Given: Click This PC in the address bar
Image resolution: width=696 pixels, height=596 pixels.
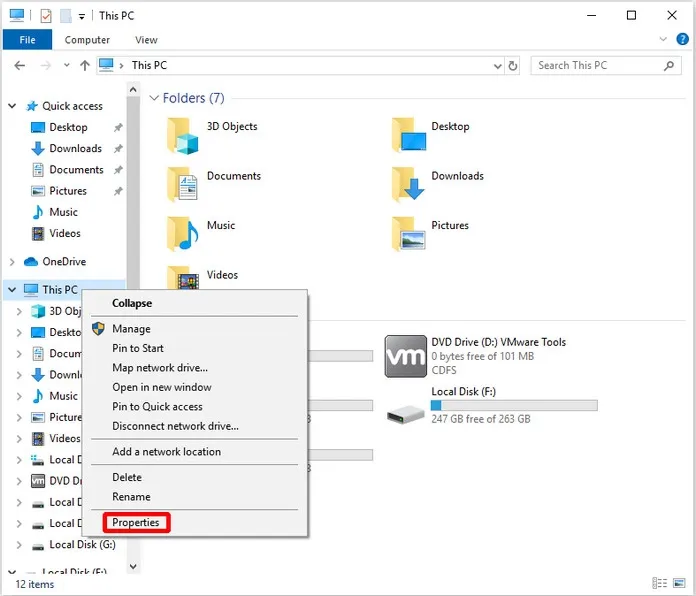Looking at the screenshot, I should click(149, 66).
